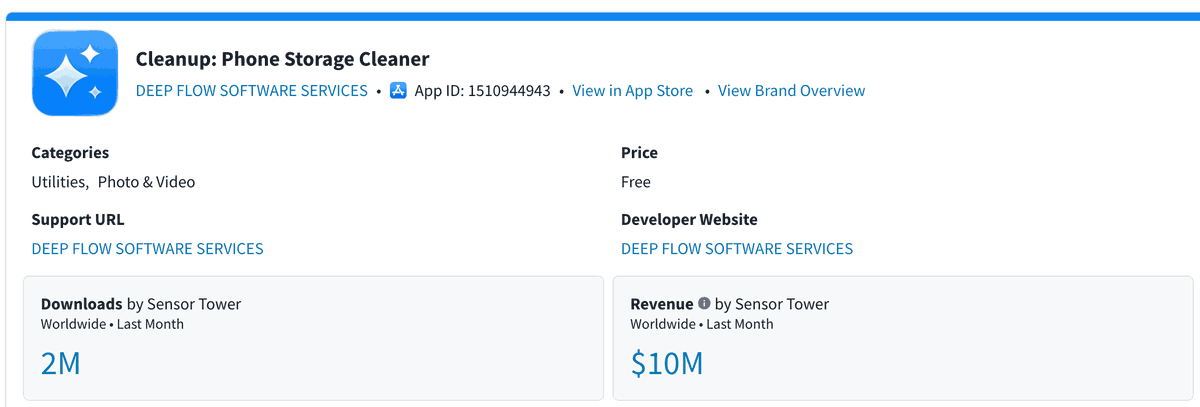Click the Revenue by Sensor Tower heading
Screen dimensions: 1200x407
(730, 304)
